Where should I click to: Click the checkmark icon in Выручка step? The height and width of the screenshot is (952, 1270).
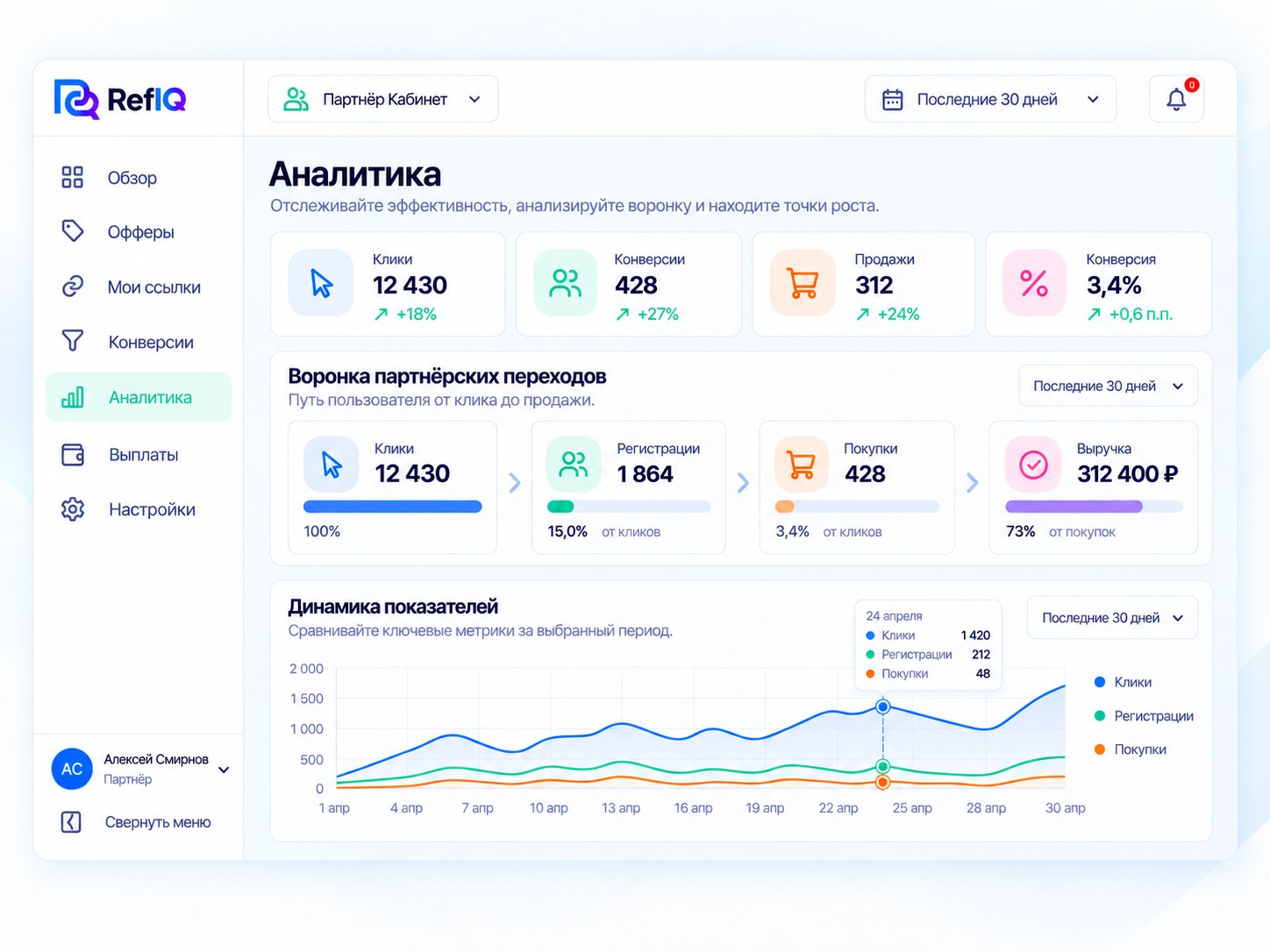tap(1034, 465)
